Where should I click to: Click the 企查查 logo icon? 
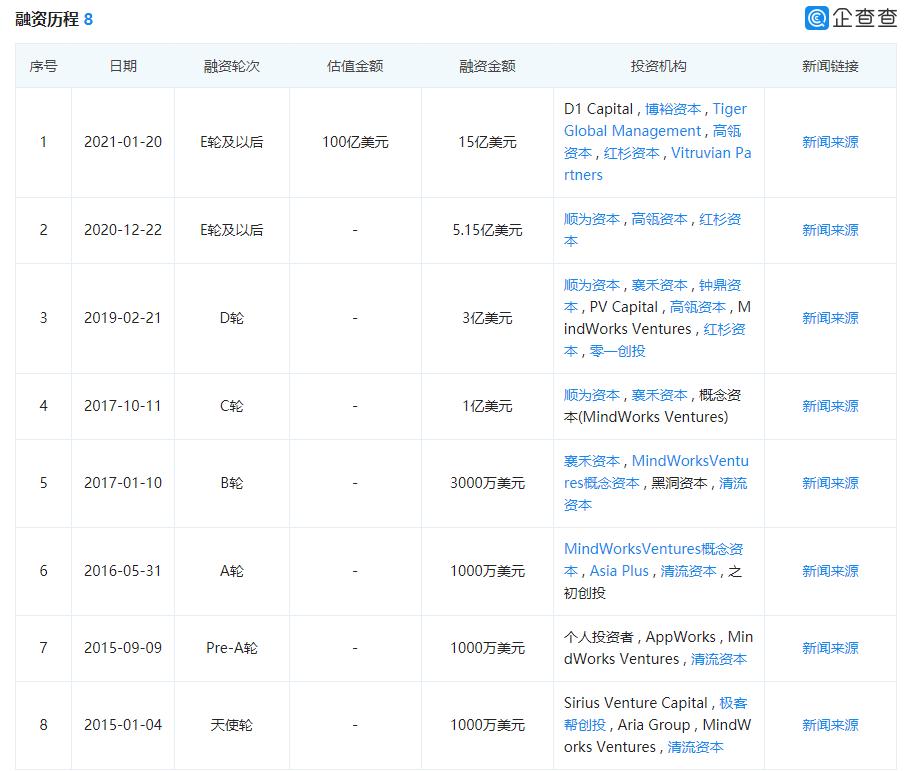(x=816, y=18)
